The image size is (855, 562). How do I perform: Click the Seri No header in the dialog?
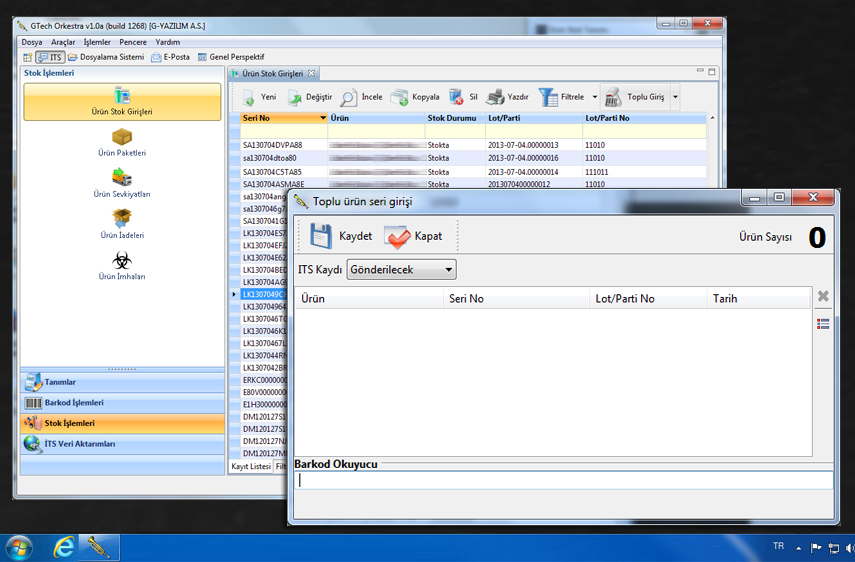coord(516,299)
